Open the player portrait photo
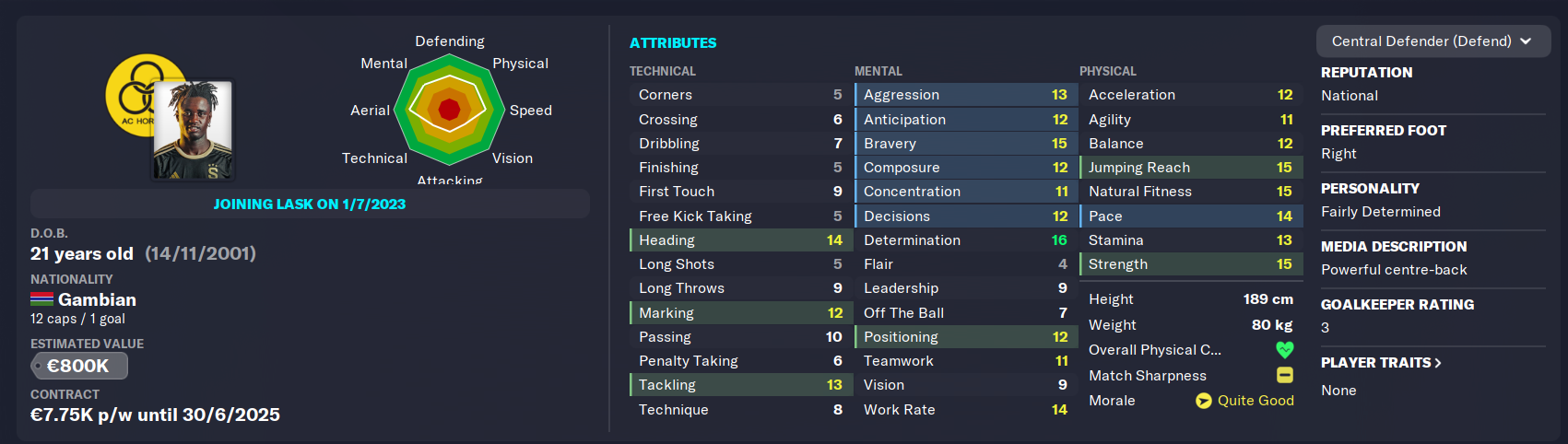The image size is (1568, 444). (194, 130)
